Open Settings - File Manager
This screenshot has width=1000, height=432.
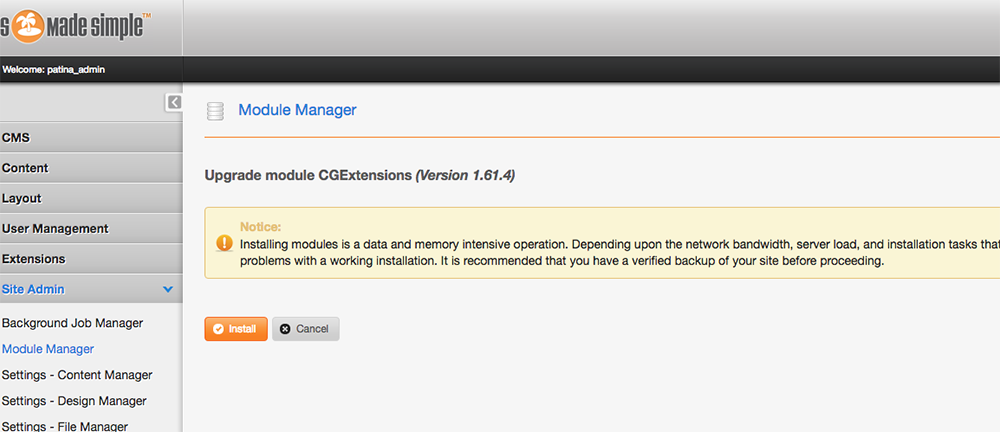coord(65,426)
